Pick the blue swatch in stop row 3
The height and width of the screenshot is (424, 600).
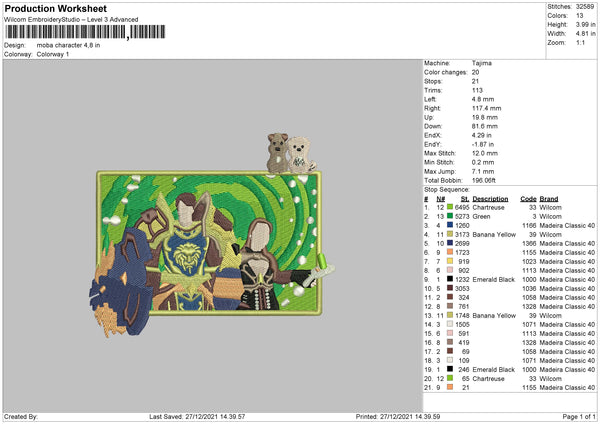tap(450, 225)
